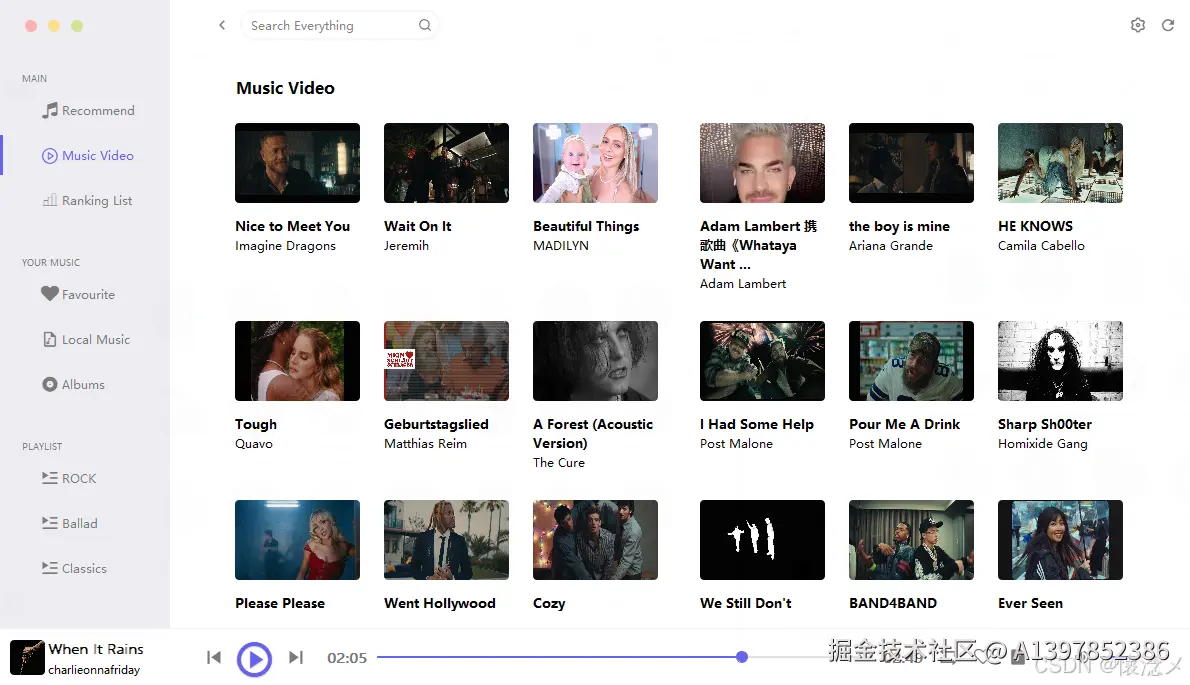
Task: Click the back arrow beside search box
Action: click(x=222, y=25)
